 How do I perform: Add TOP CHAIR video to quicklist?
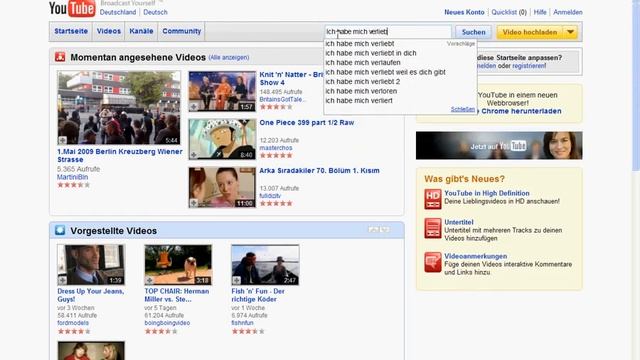149,280
